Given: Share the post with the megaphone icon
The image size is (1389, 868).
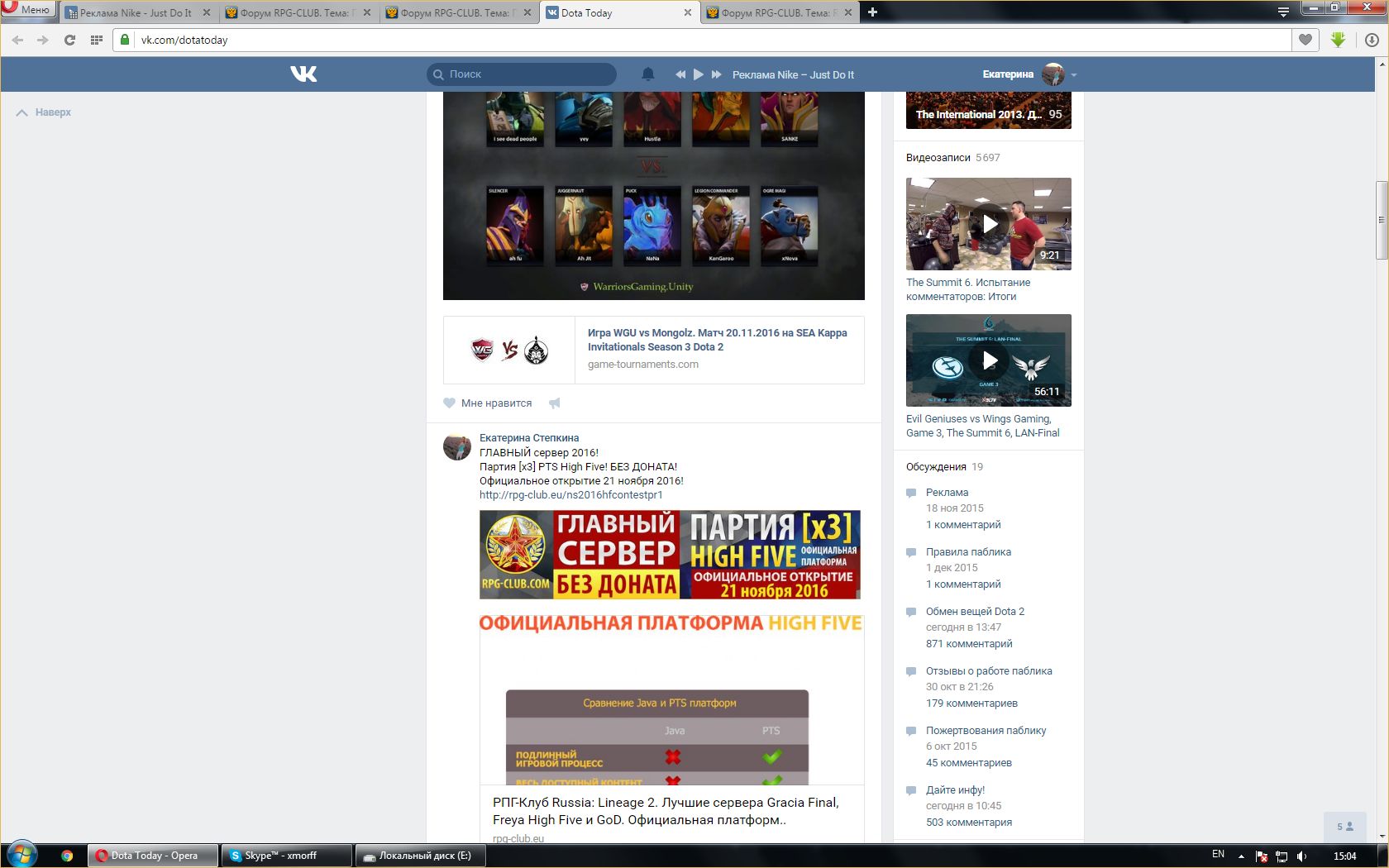Looking at the screenshot, I should click(555, 403).
